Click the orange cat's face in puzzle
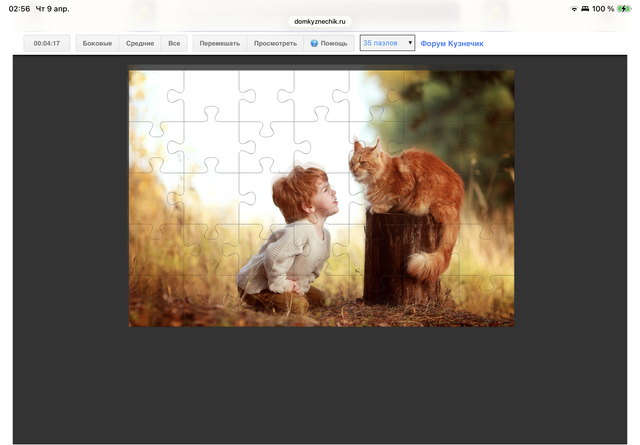Image resolution: width=640 pixels, height=445 pixels. 363,161
